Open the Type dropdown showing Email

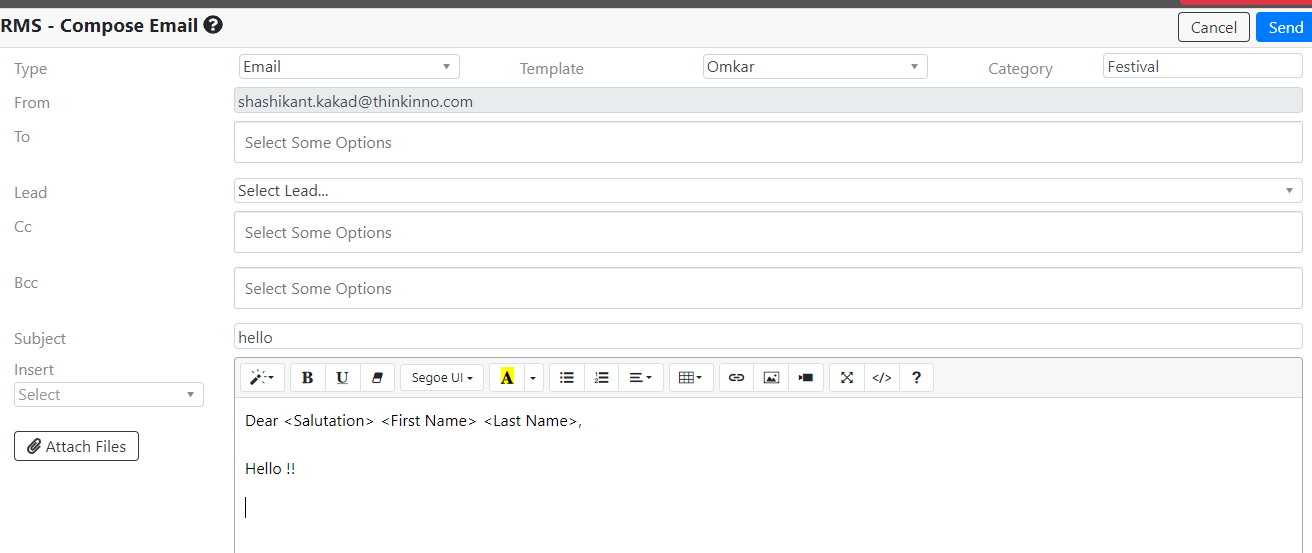point(349,67)
